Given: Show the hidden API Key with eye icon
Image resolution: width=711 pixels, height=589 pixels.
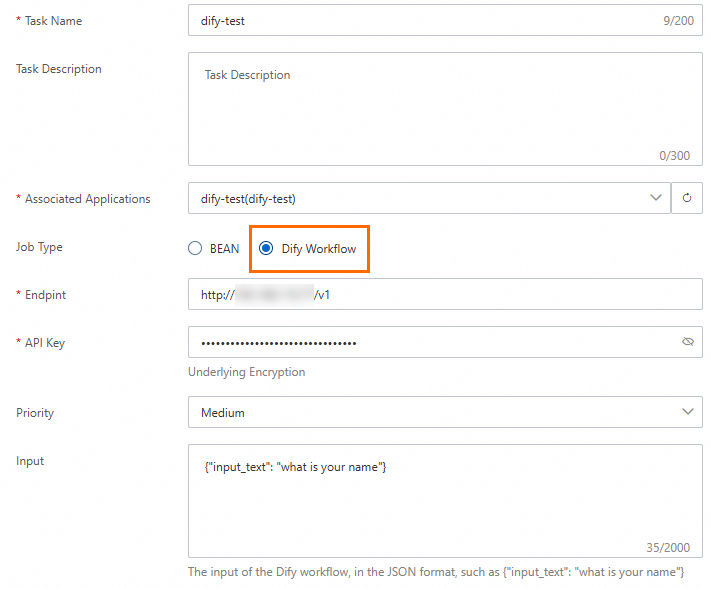Looking at the screenshot, I should [x=688, y=342].
